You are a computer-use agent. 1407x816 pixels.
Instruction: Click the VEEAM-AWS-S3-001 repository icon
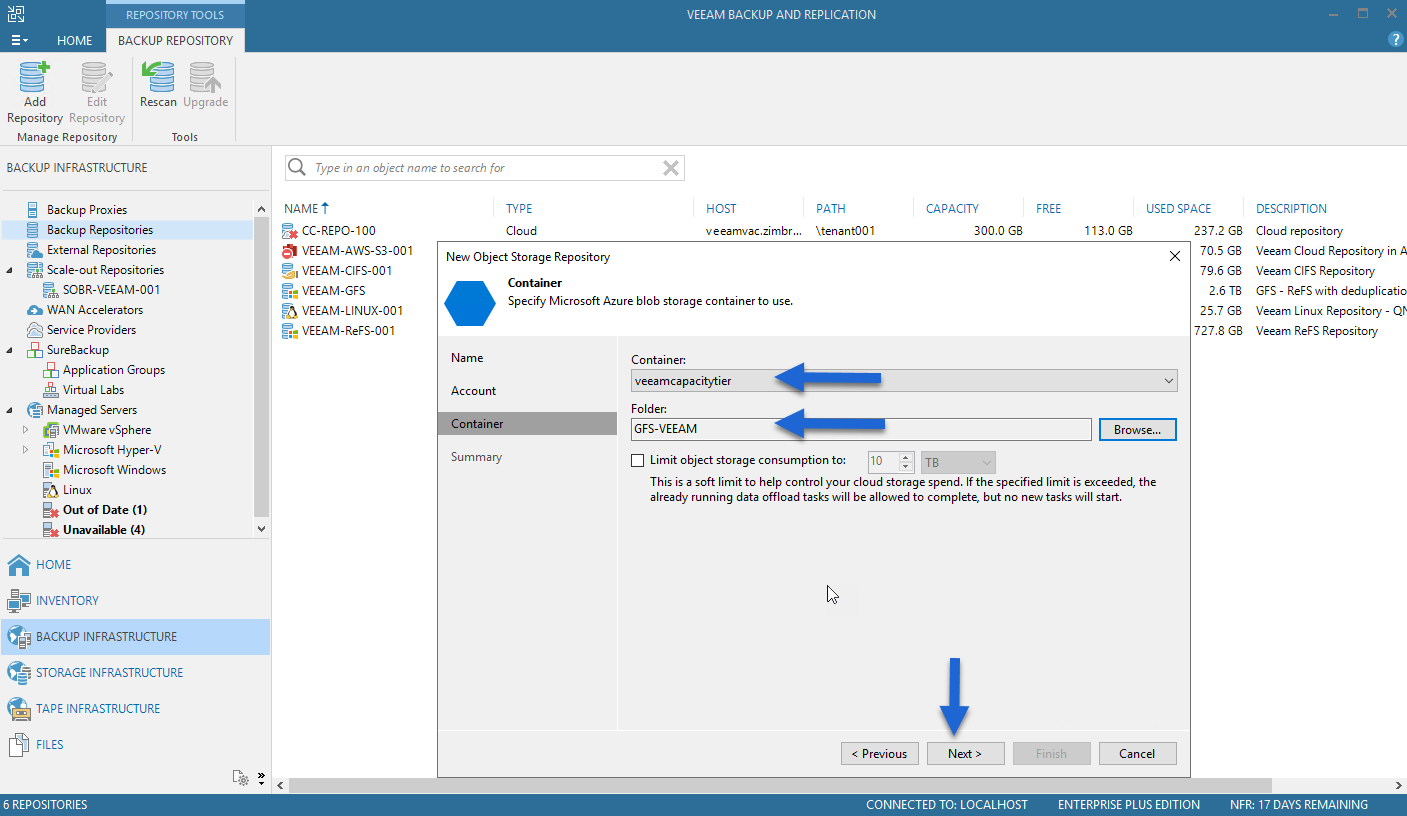coord(290,251)
